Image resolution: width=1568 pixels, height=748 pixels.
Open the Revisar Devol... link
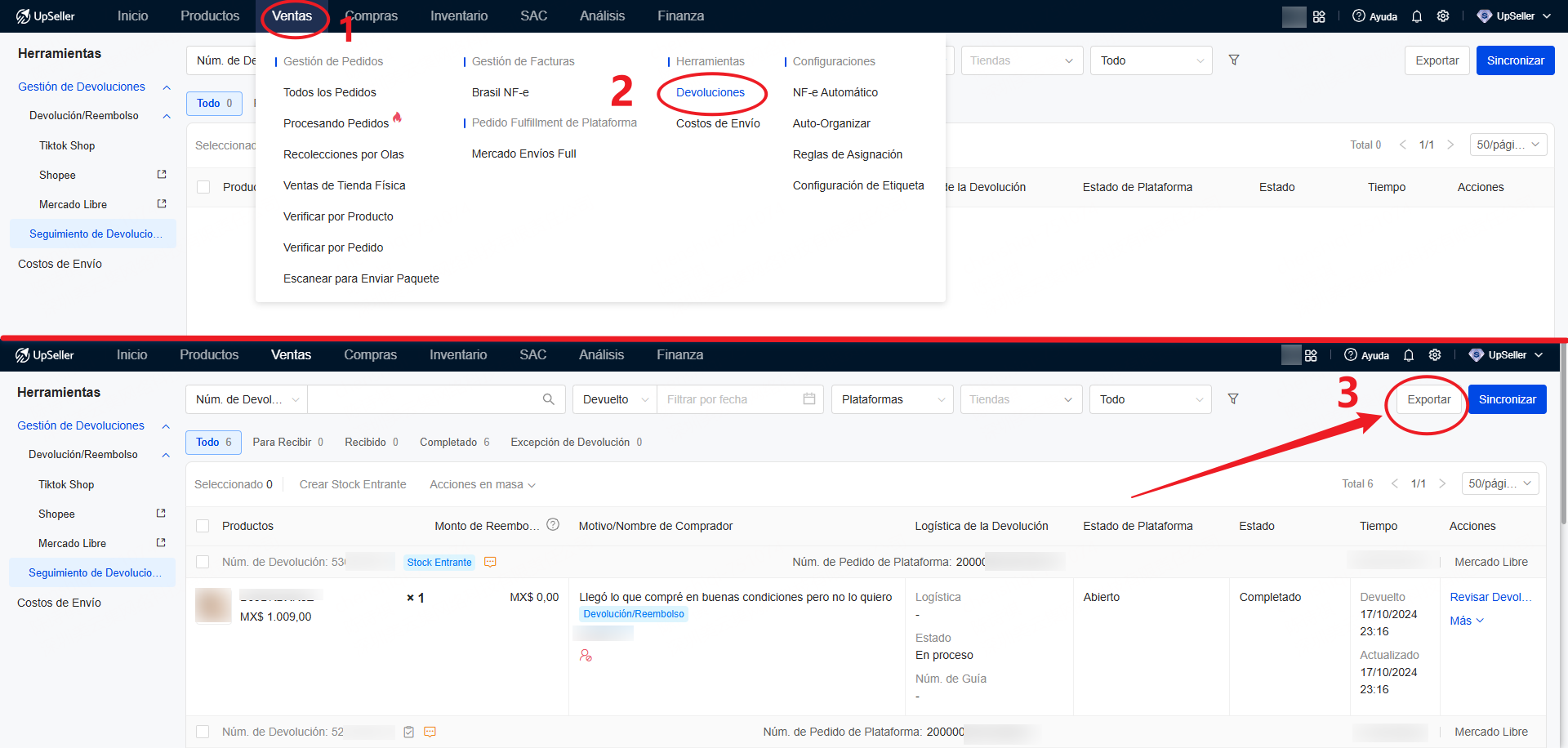(1490, 597)
